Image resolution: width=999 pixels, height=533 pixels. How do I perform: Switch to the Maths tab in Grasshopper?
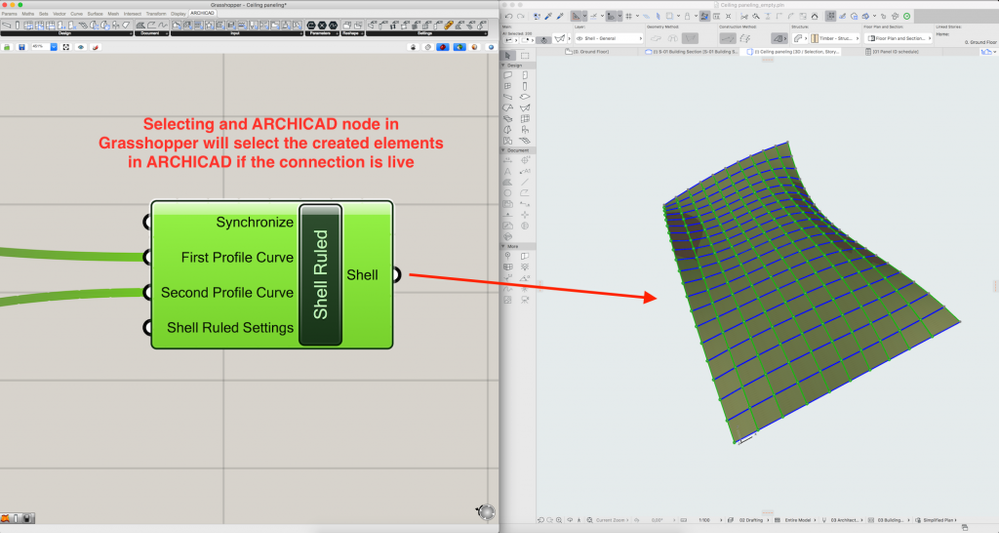[x=28, y=13]
